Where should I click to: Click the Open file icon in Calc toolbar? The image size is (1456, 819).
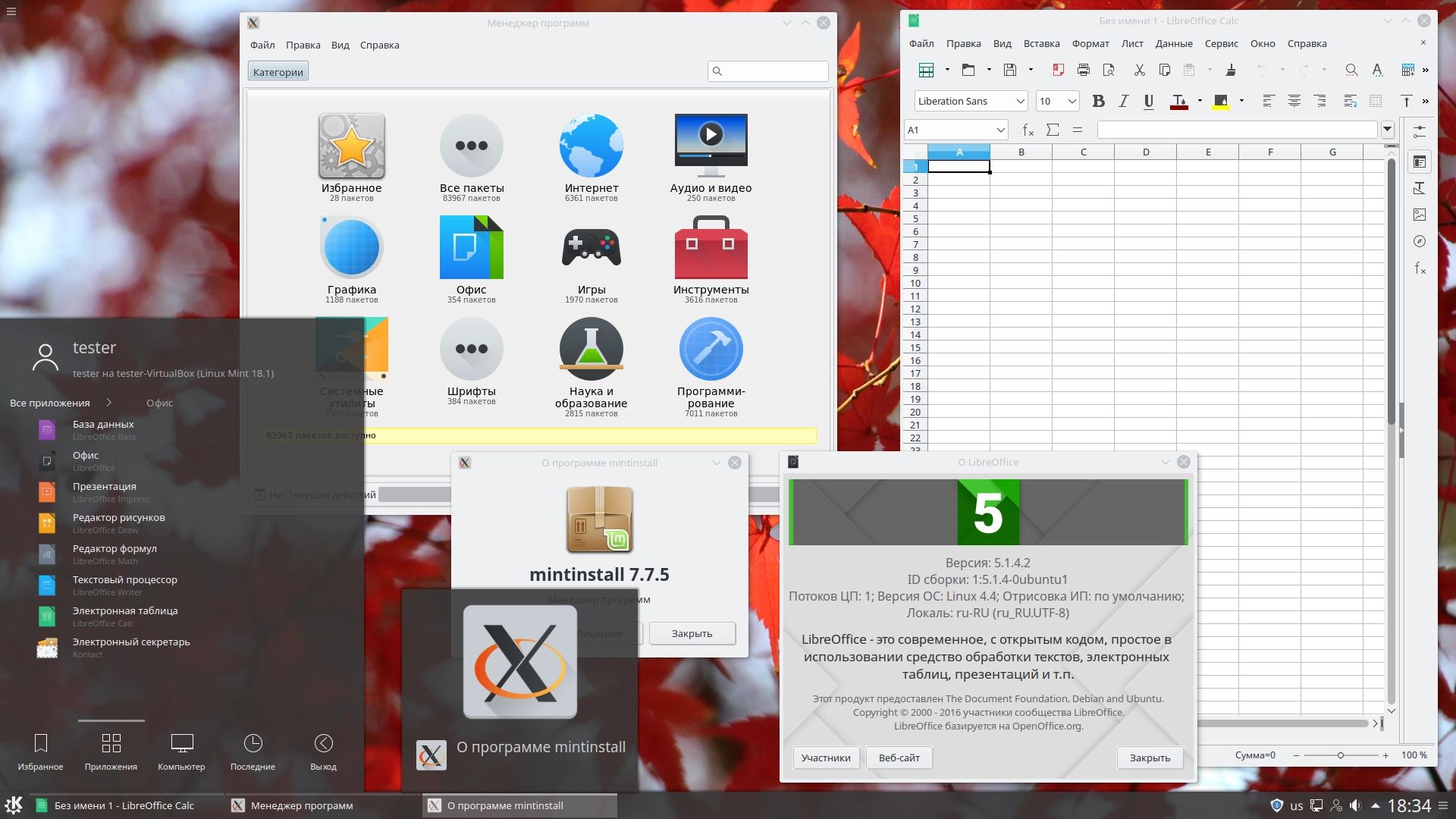point(968,70)
